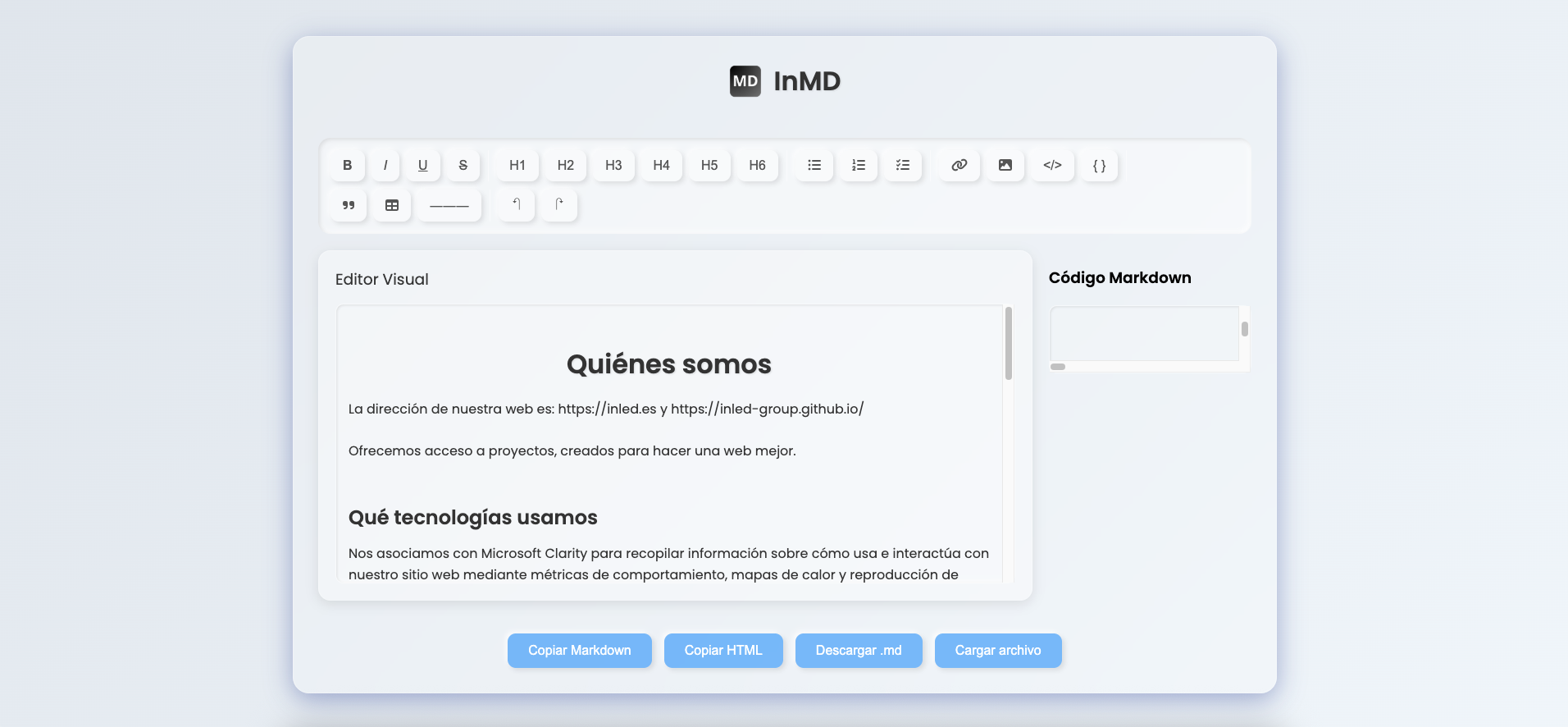Toggle underline formatting

point(422,165)
